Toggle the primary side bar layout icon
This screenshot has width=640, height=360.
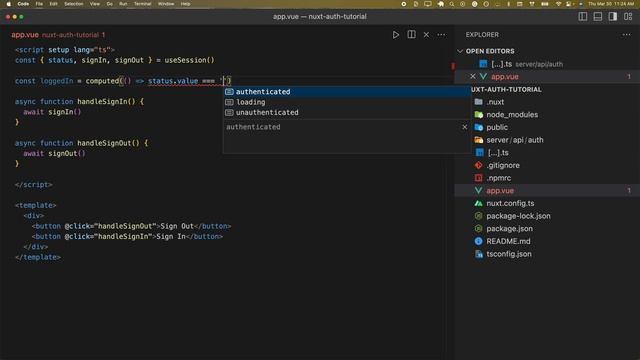(x=582, y=16)
